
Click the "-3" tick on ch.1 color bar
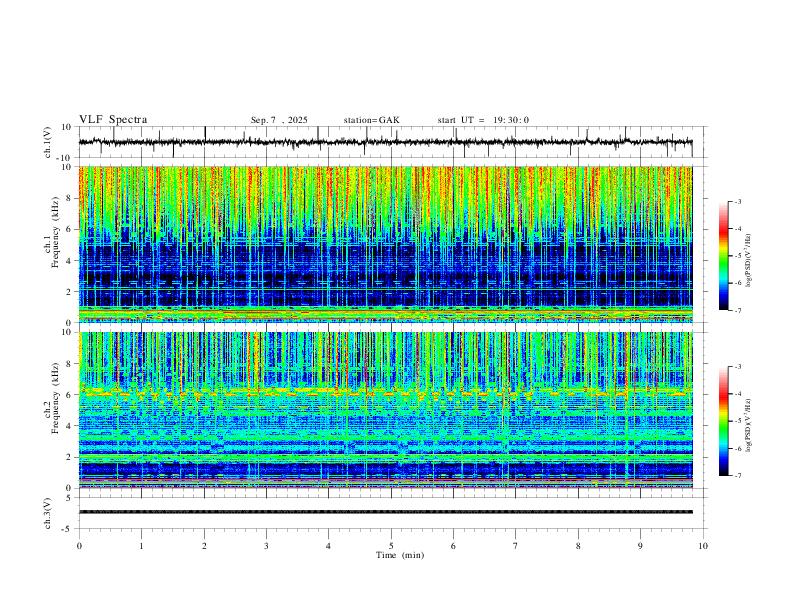coord(737,201)
